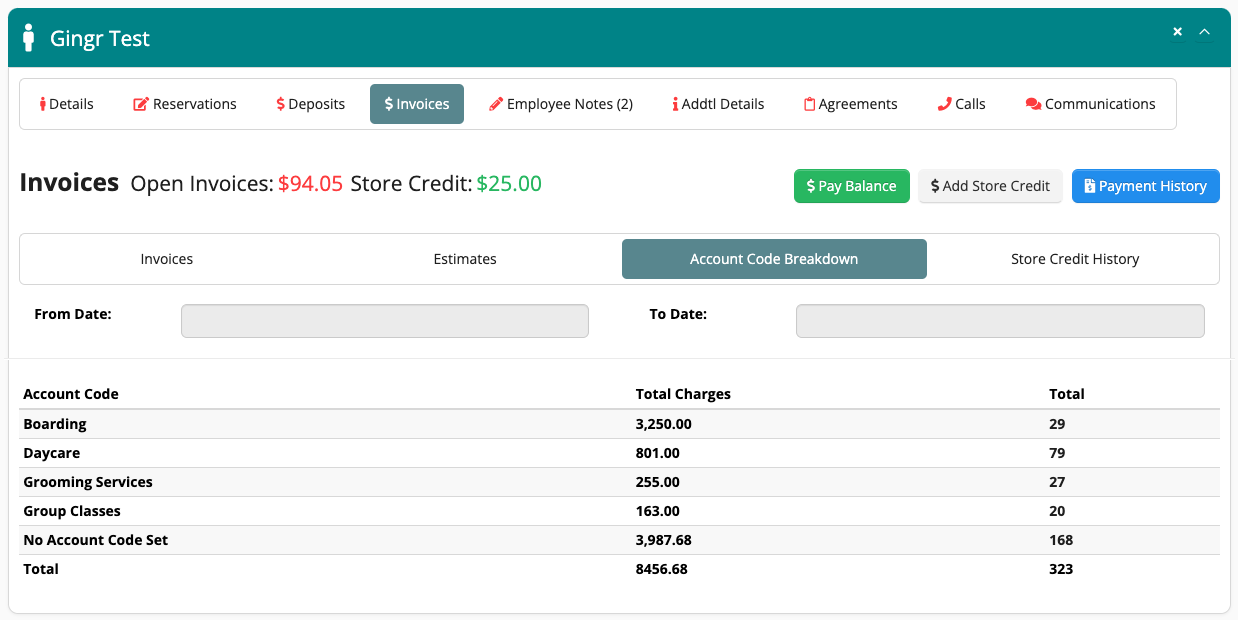Click the clipboard icon on Agreements tab
This screenshot has width=1238, height=620.
(x=812, y=103)
